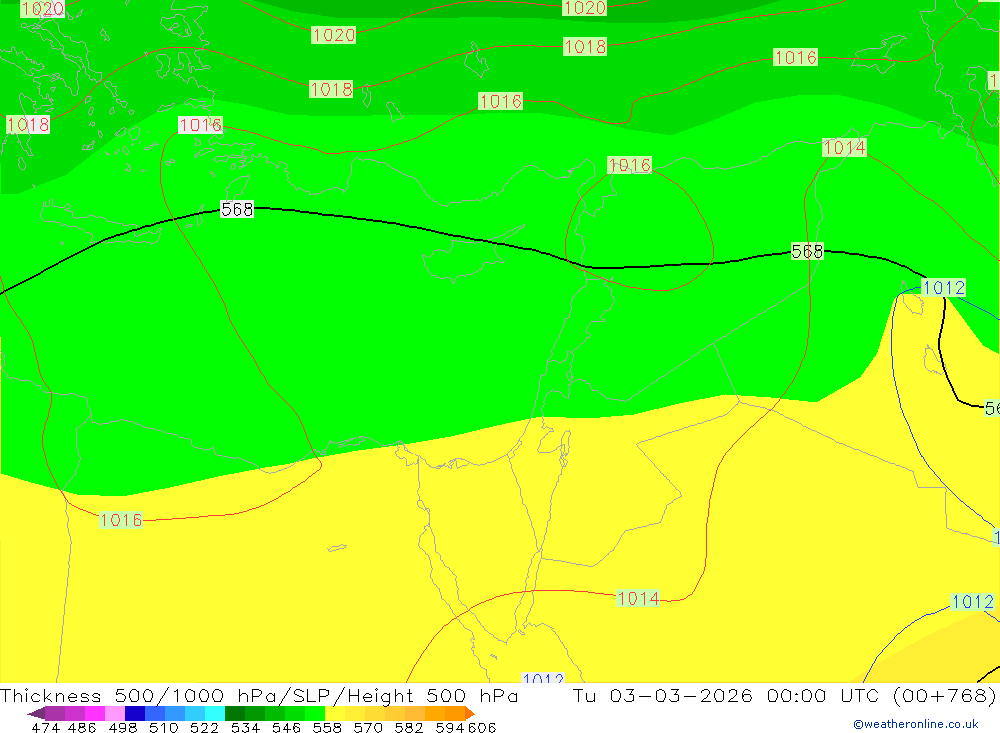Click the magenta swatch in the legend
The height and width of the screenshot is (733, 1000).
95,713
